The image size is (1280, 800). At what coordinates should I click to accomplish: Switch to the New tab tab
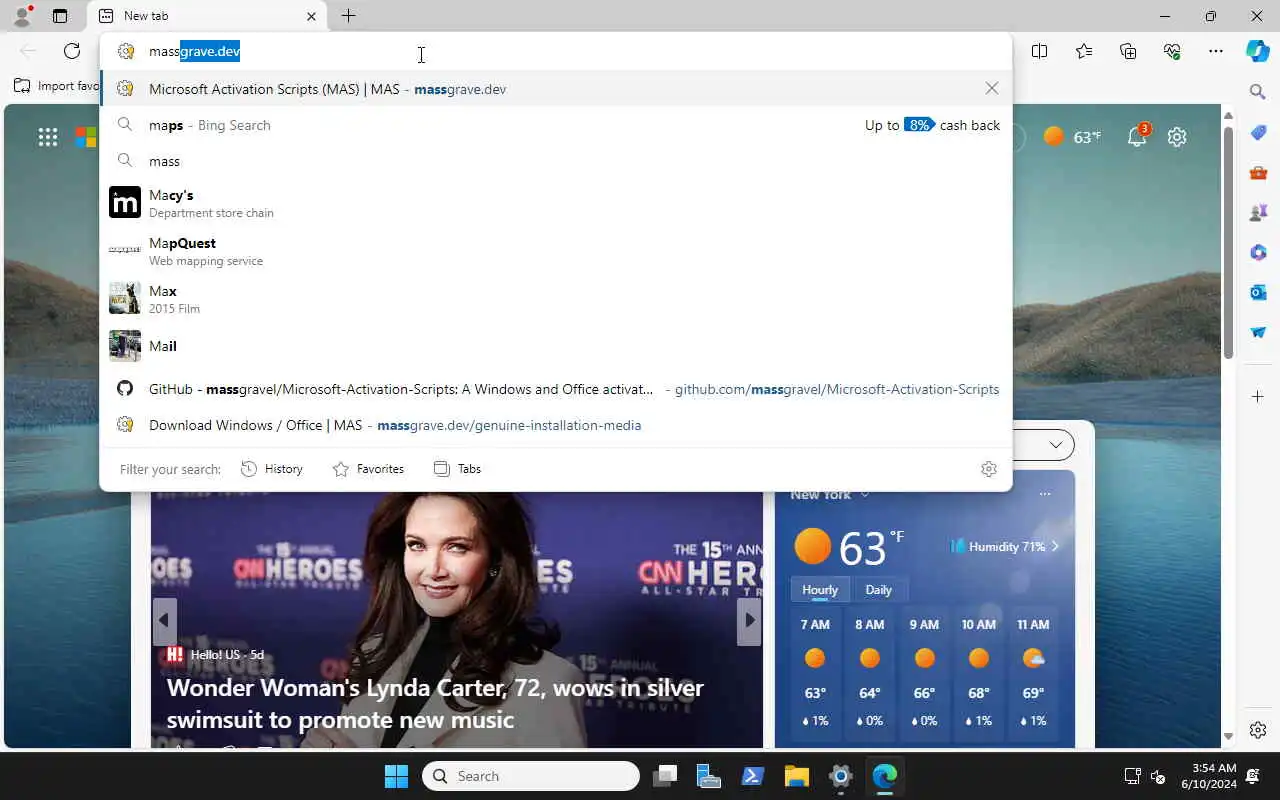(207, 16)
